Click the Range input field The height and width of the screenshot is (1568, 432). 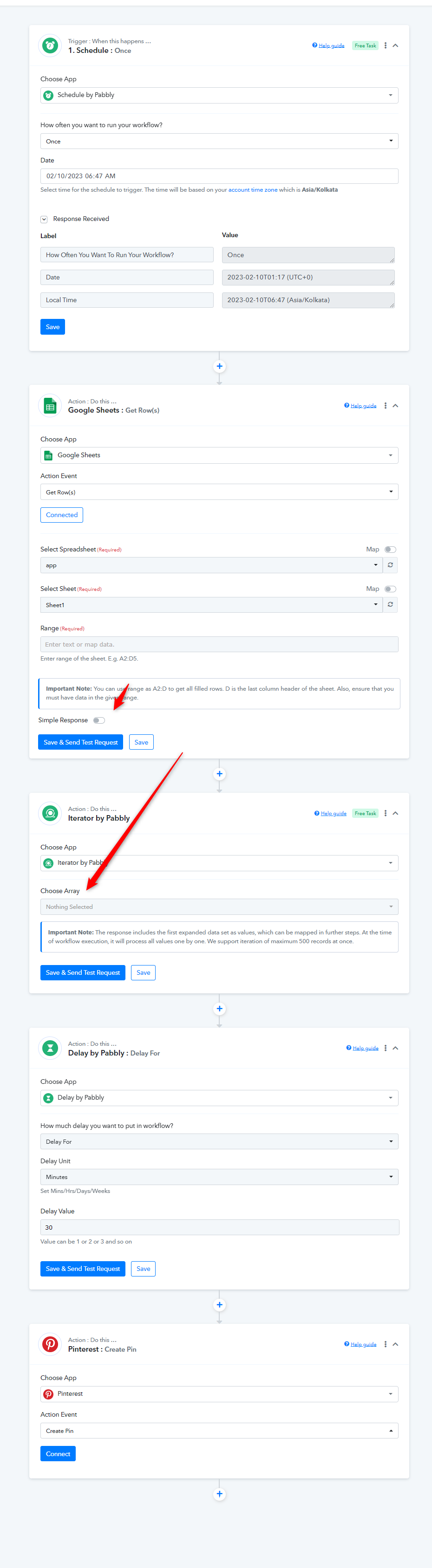(219, 645)
